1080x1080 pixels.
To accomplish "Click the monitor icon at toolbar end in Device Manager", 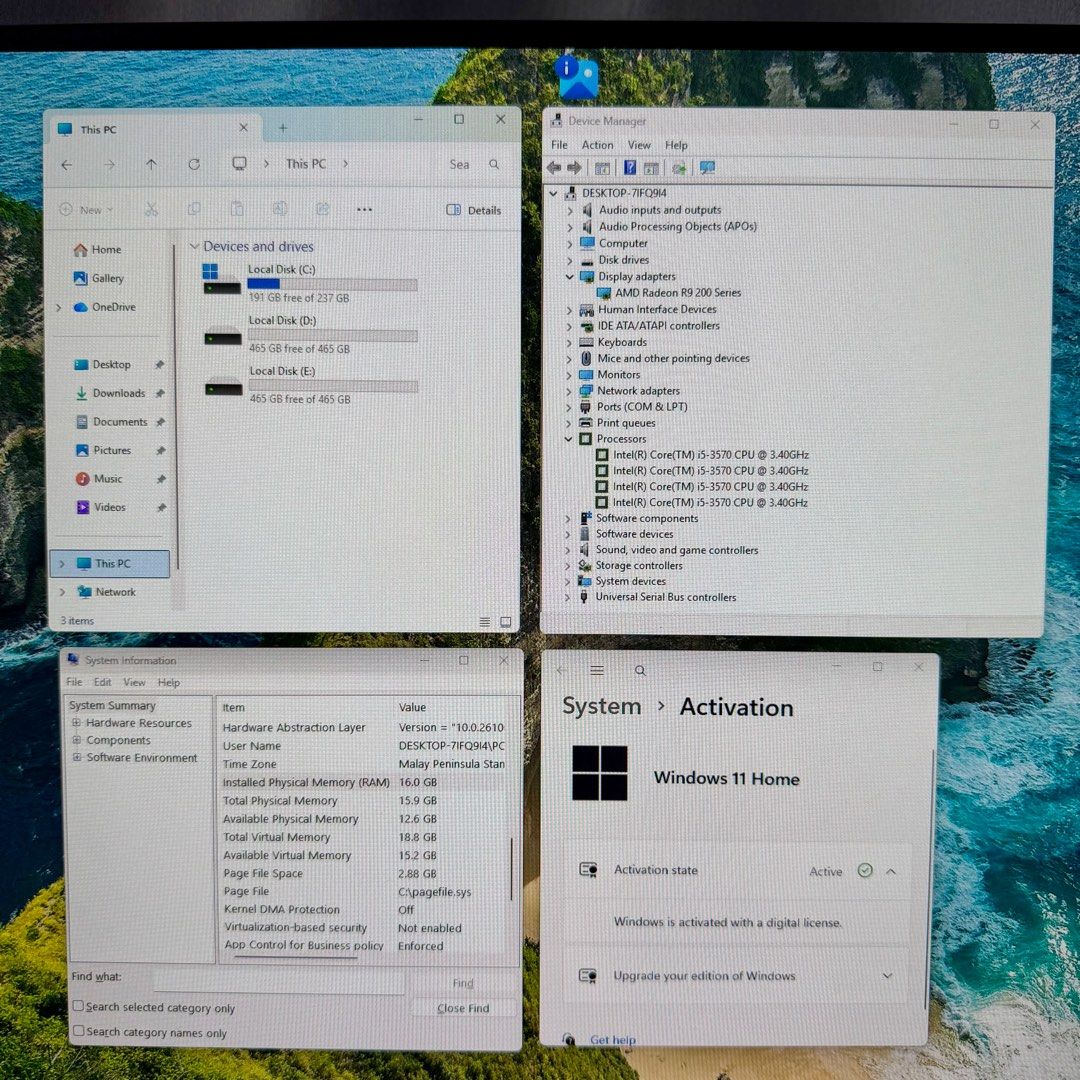I will coord(707,167).
